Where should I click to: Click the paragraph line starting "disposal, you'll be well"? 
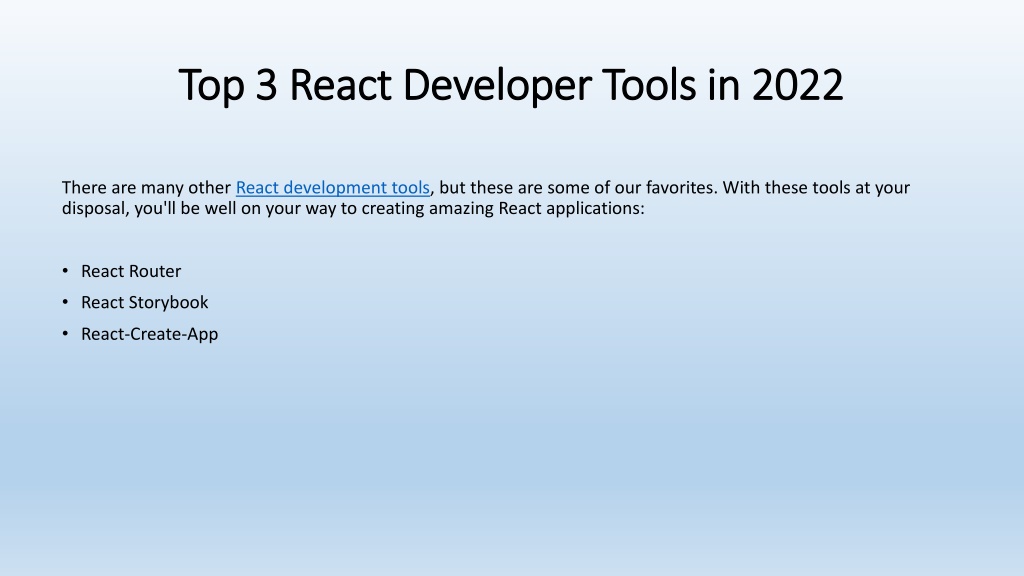tap(353, 208)
